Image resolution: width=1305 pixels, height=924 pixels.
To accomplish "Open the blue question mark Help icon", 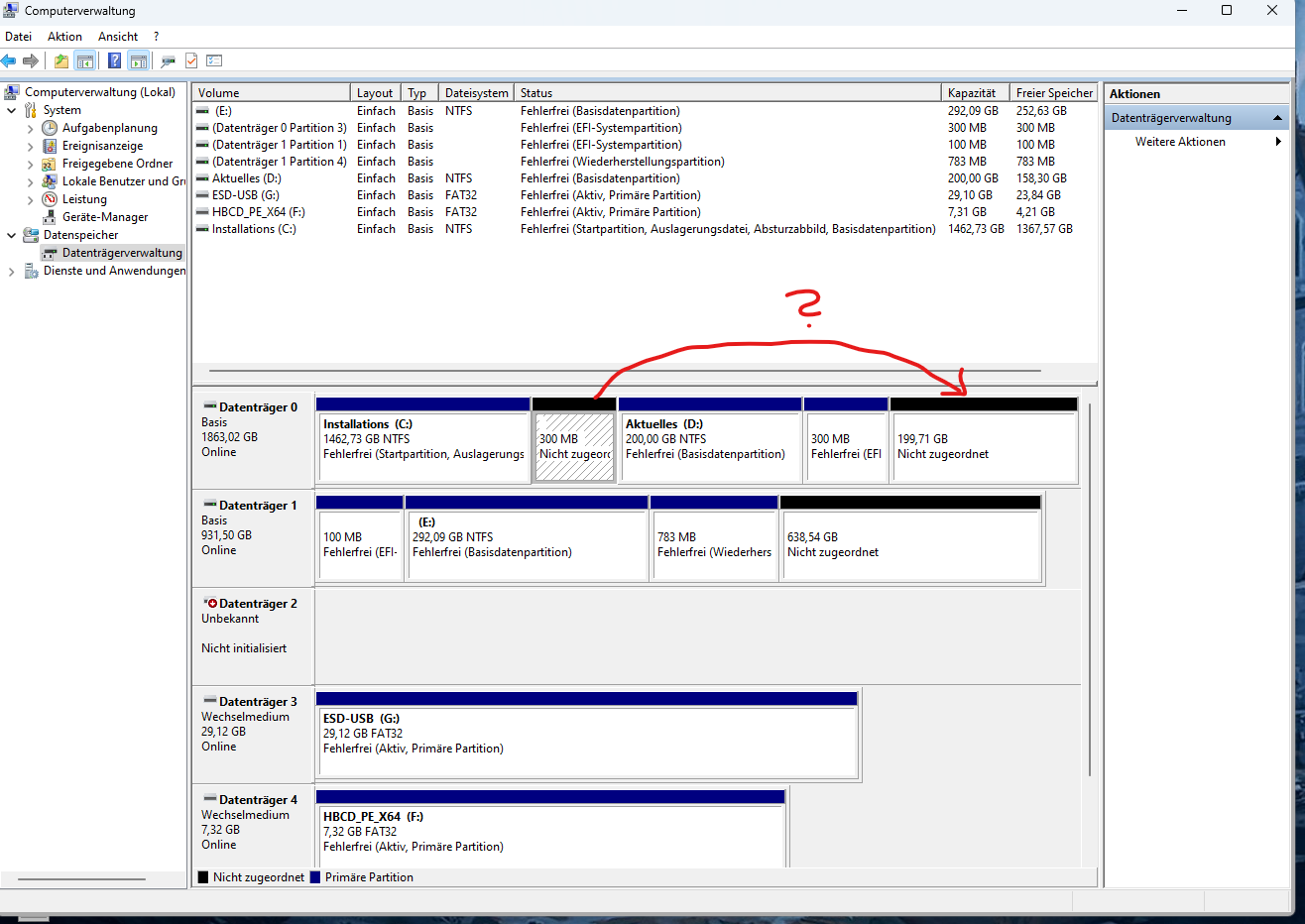I will [114, 60].
